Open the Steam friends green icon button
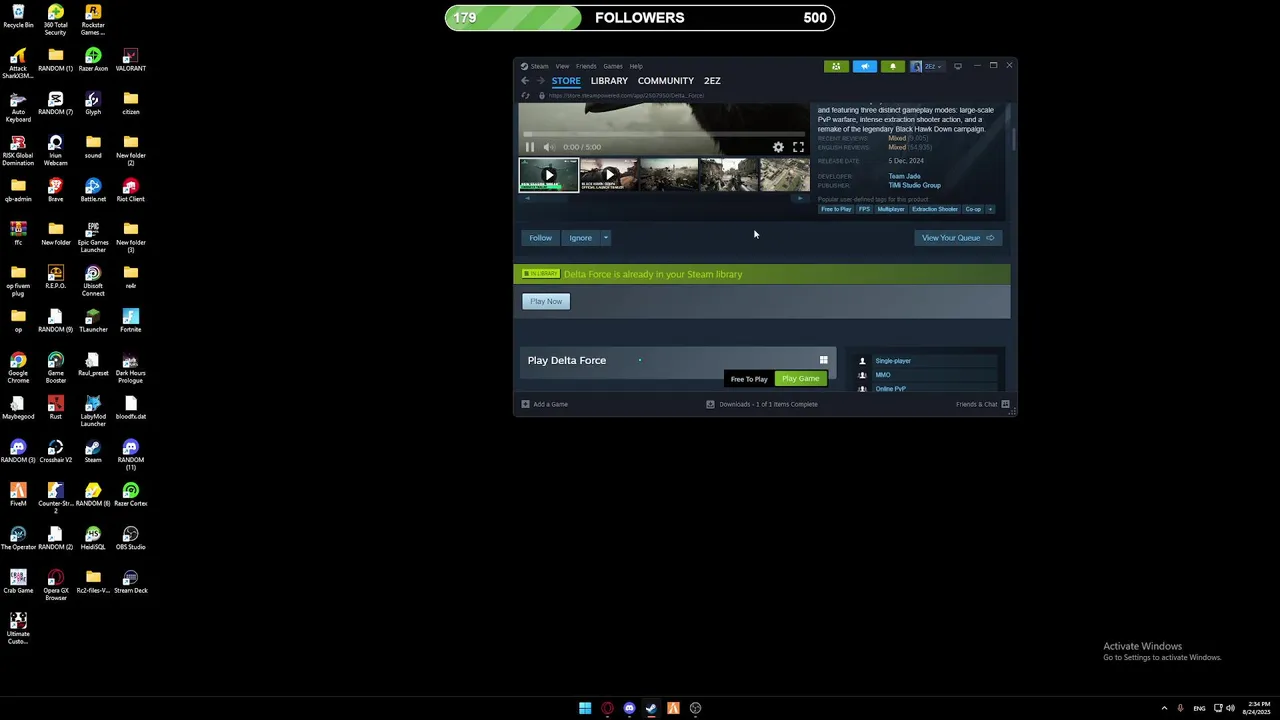Viewport: 1280px width, 720px height. tap(836, 66)
